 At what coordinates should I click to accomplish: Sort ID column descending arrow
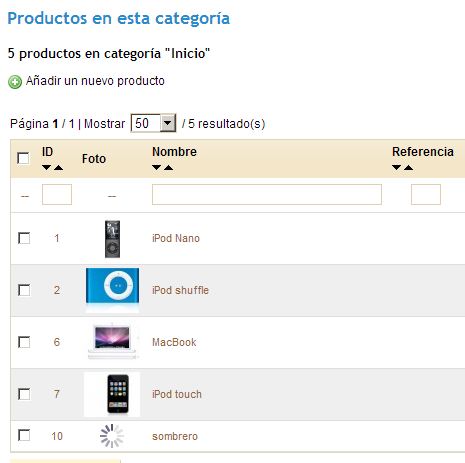47,167
